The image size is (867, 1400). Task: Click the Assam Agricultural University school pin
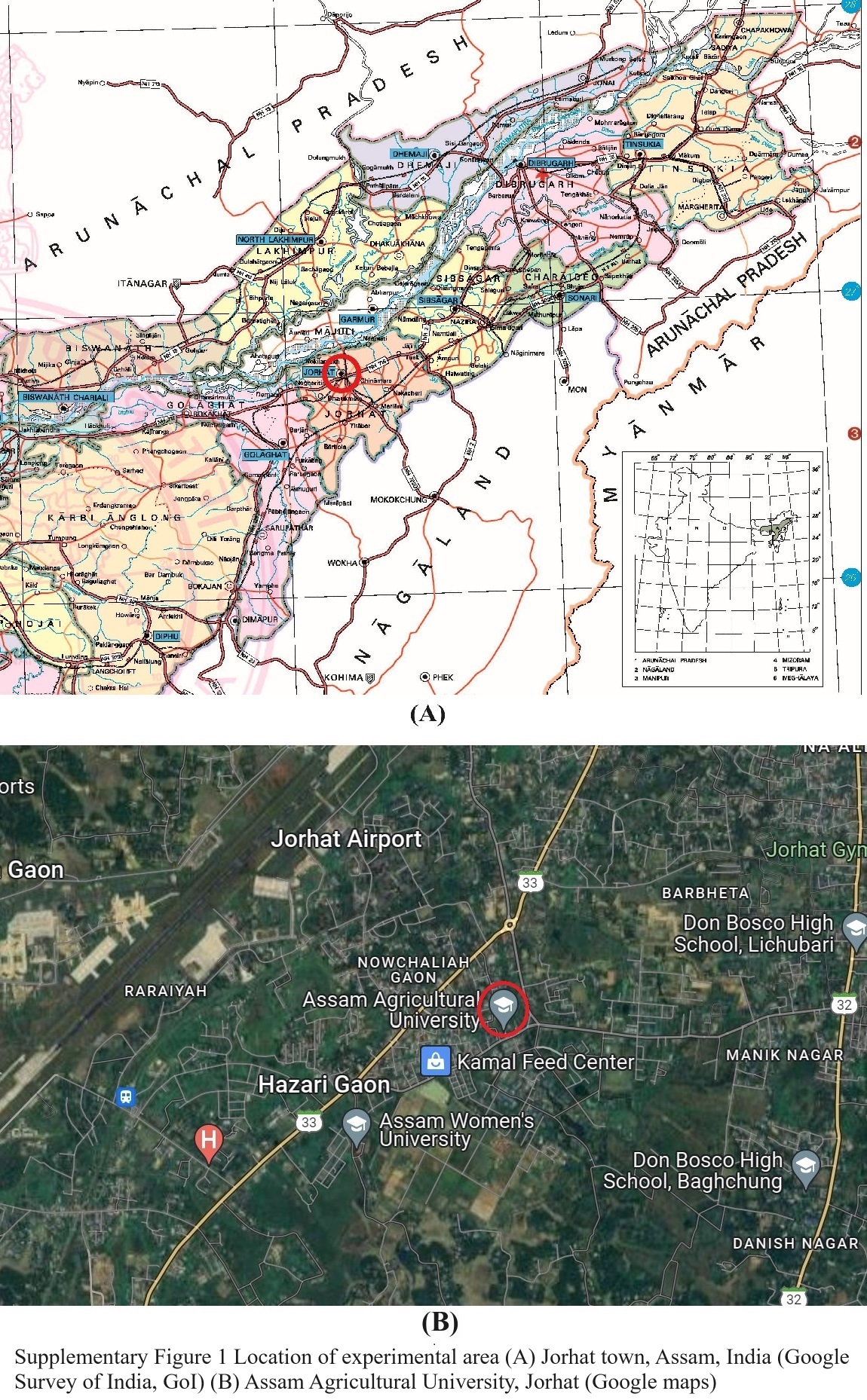click(x=503, y=1008)
